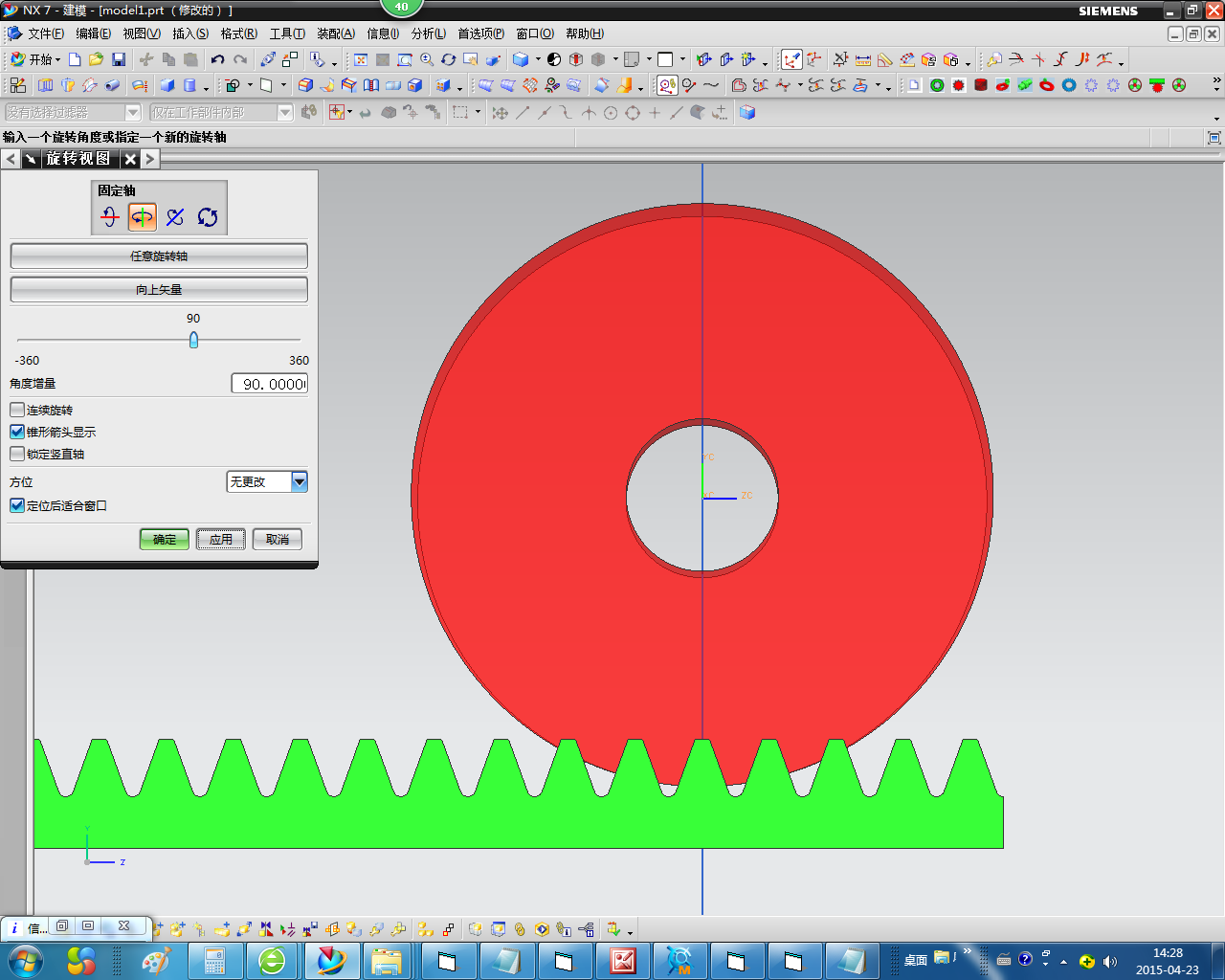Open the 开始 start dropdown
1225x980 pixels.
click(x=35, y=59)
